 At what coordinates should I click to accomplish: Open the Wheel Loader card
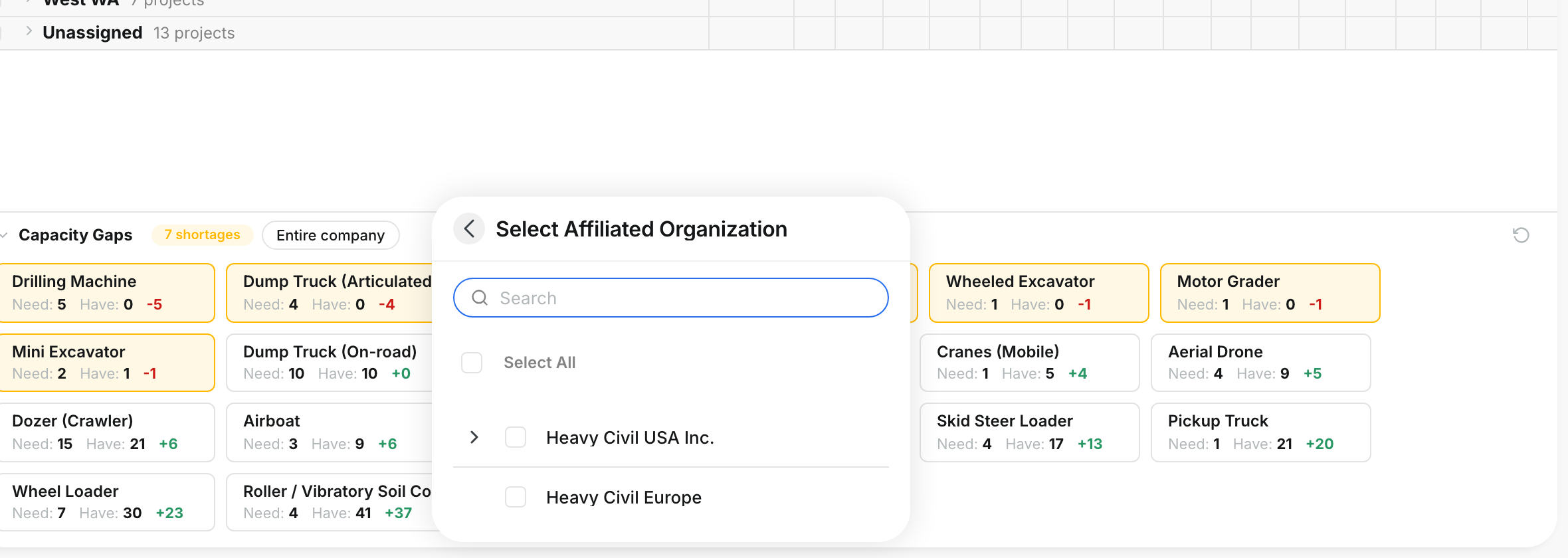point(106,502)
